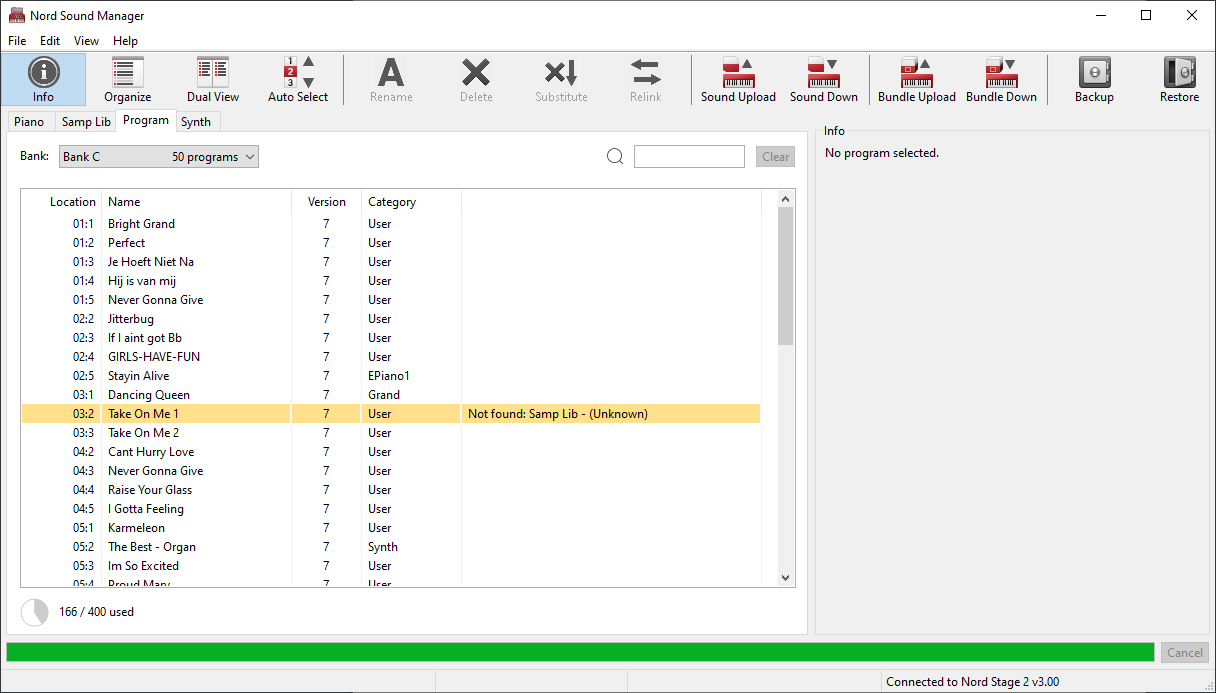The width and height of the screenshot is (1216, 693).
Task: Click EPiano1 category cell
Action: click(x=389, y=376)
